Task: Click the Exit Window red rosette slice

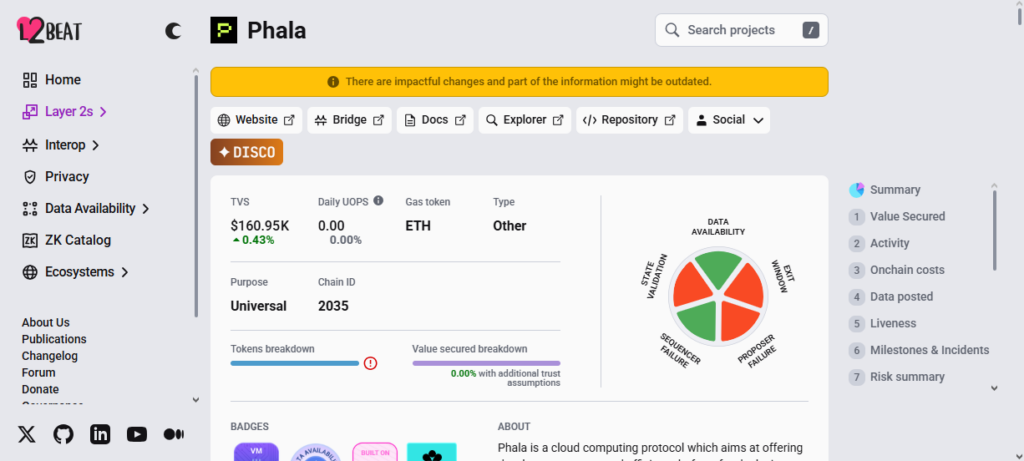Action: (746, 285)
